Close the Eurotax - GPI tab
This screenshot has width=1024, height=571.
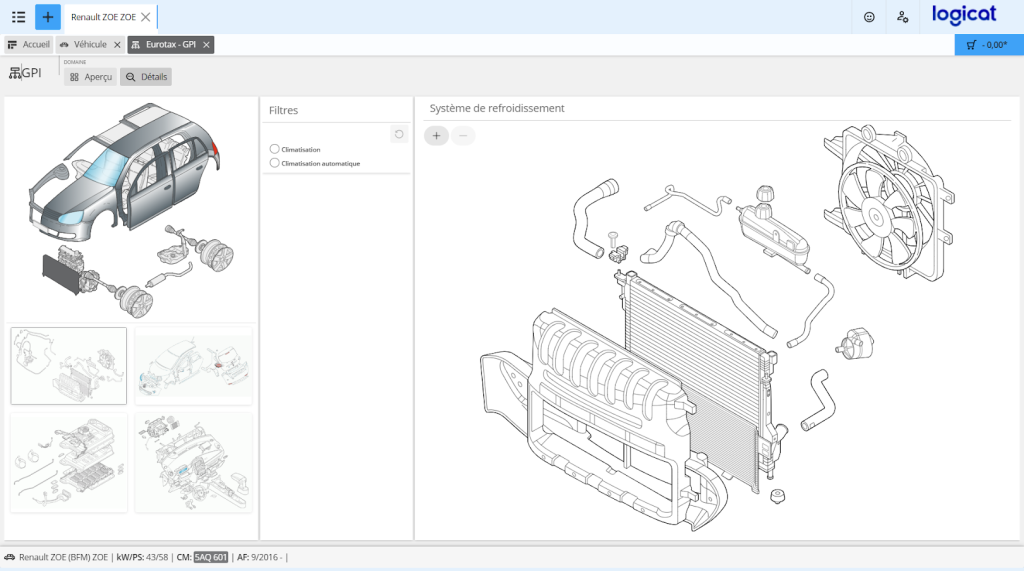206,44
